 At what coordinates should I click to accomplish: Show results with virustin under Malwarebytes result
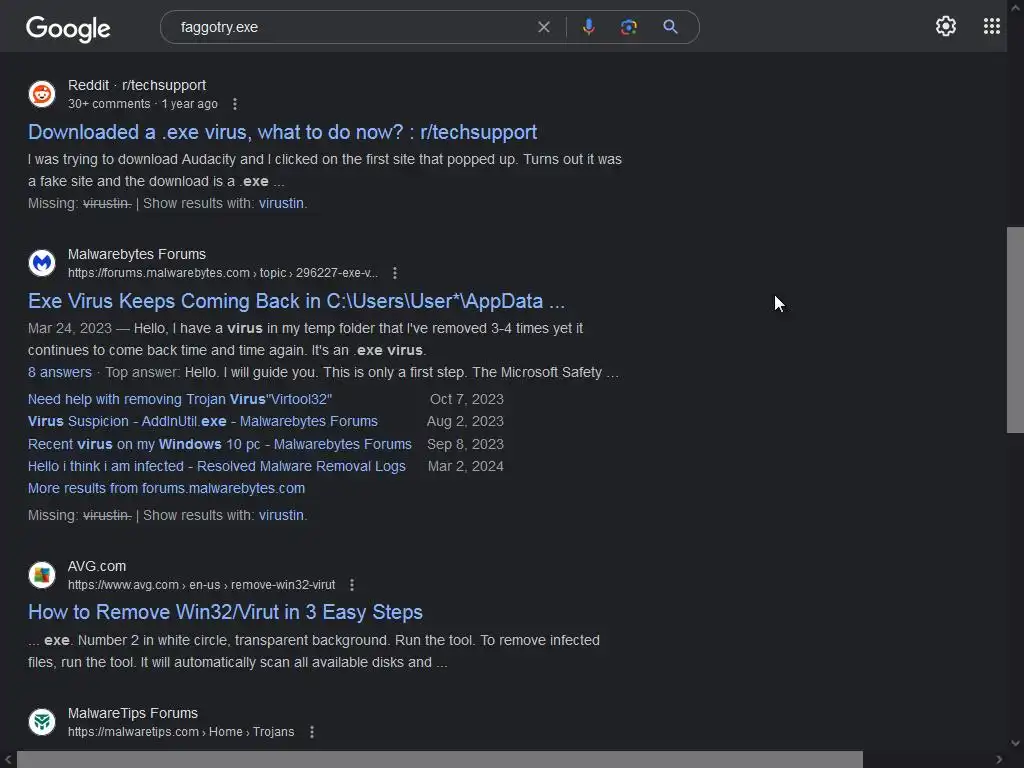pyautogui.click(x=281, y=515)
